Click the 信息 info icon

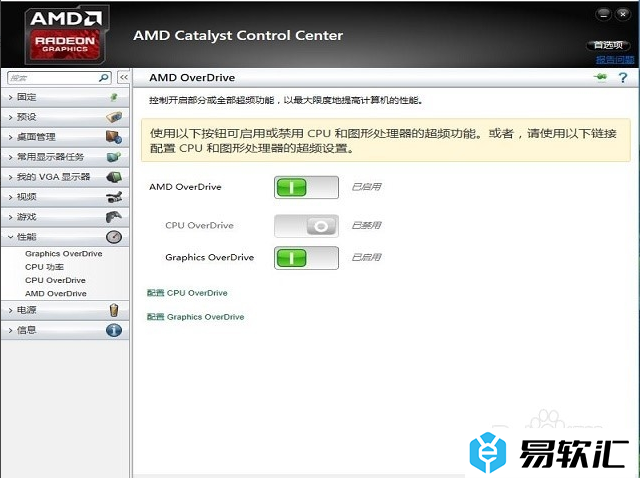pos(114,330)
